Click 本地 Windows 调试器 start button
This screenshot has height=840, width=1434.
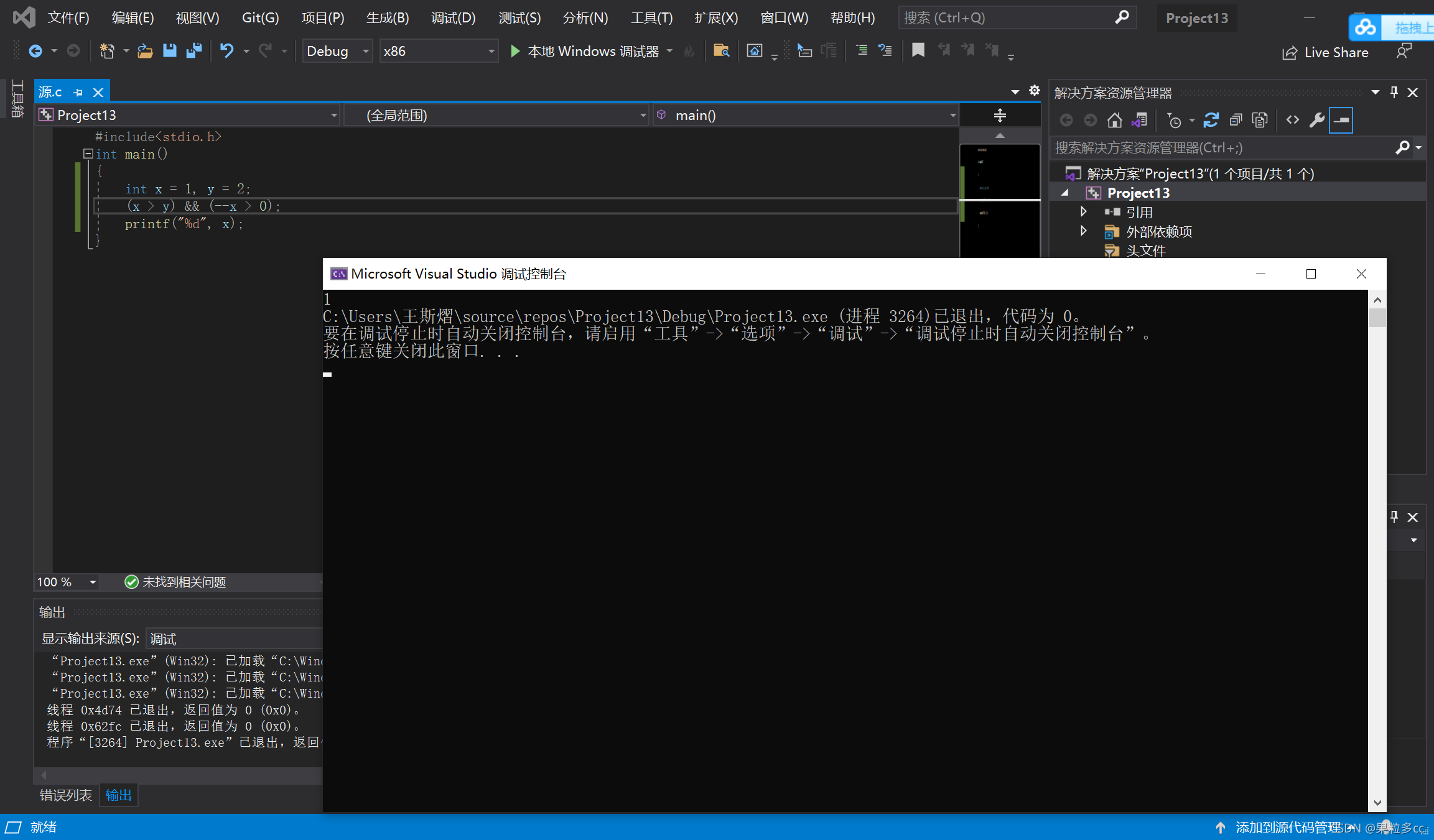click(x=585, y=51)
